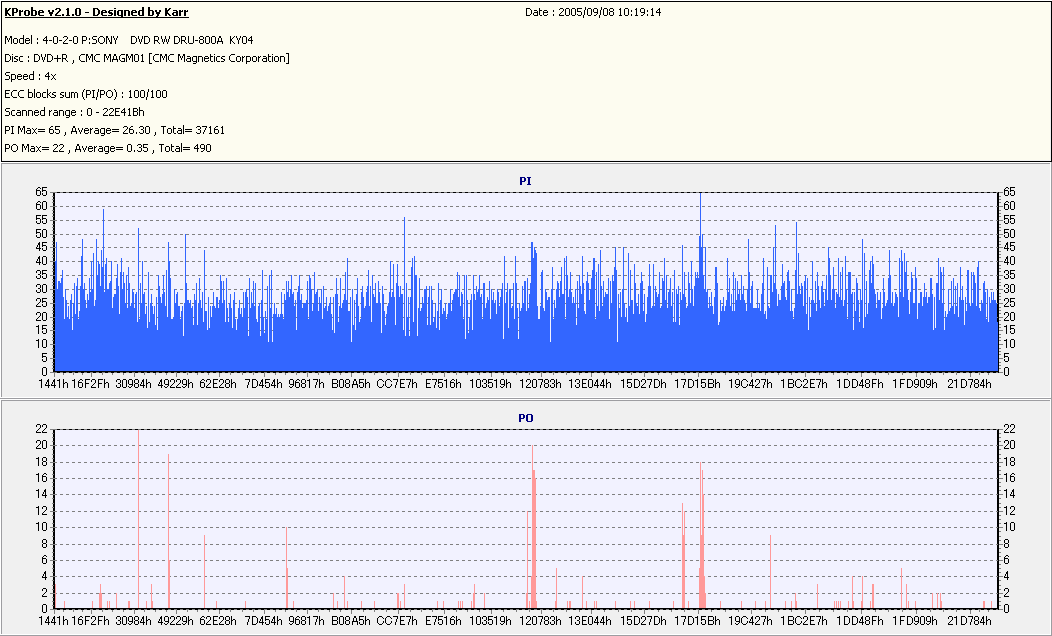Select the Date 2005/09/08 10:19:14 text
This screenshot has width=1052, height=636.
coord(593,12)
